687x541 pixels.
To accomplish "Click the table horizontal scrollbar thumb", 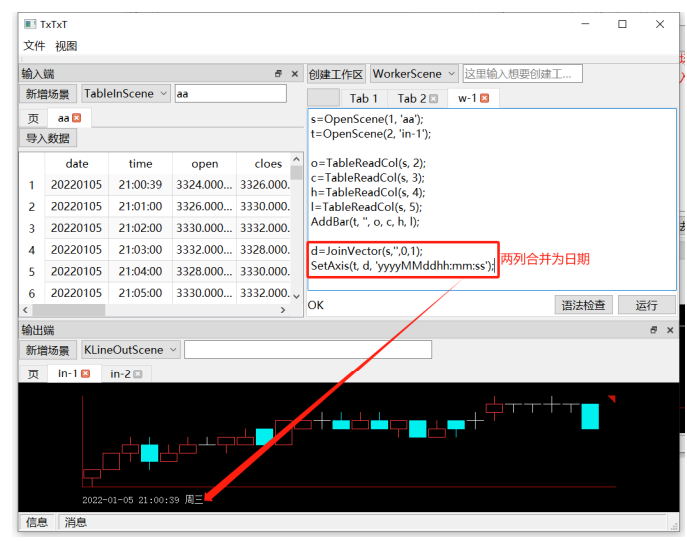I will pos(69,310).
